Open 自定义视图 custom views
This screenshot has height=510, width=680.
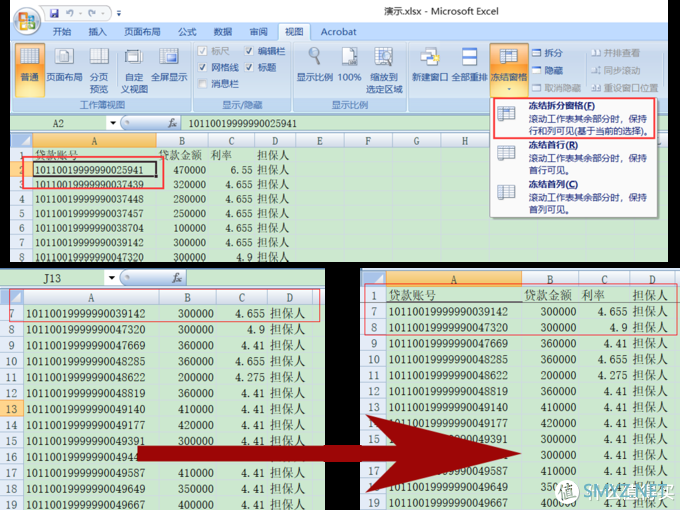134,70
